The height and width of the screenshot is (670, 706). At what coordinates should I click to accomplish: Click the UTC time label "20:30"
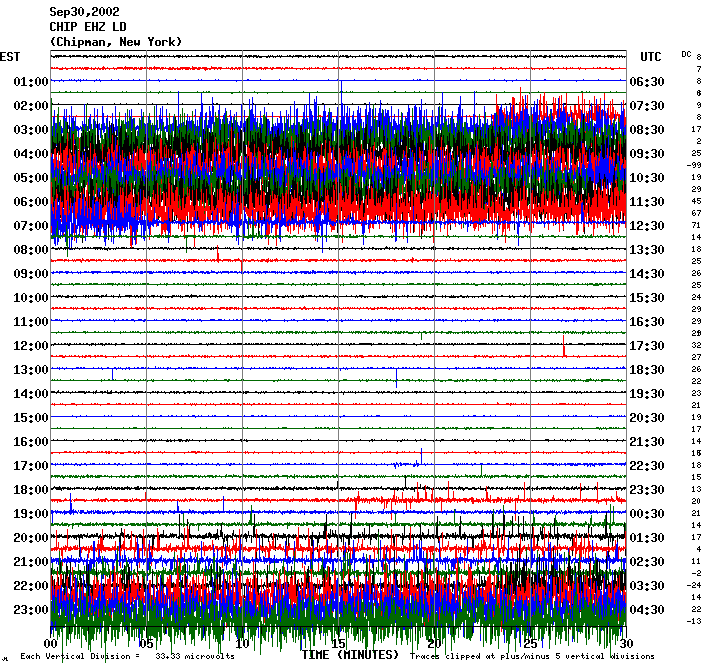(x=647, y=418)
